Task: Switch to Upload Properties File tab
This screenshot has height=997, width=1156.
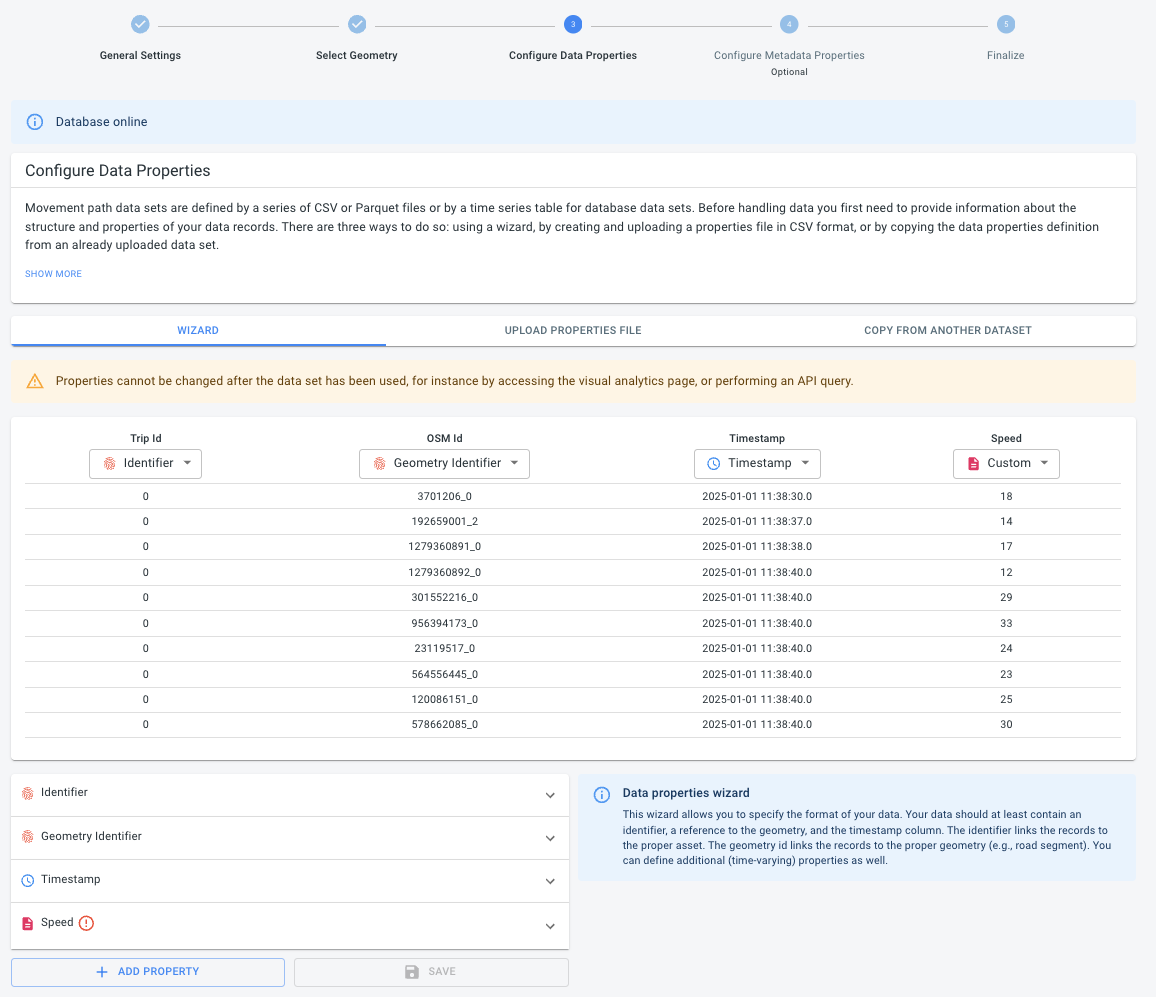Action: click(x=573, y=330)
